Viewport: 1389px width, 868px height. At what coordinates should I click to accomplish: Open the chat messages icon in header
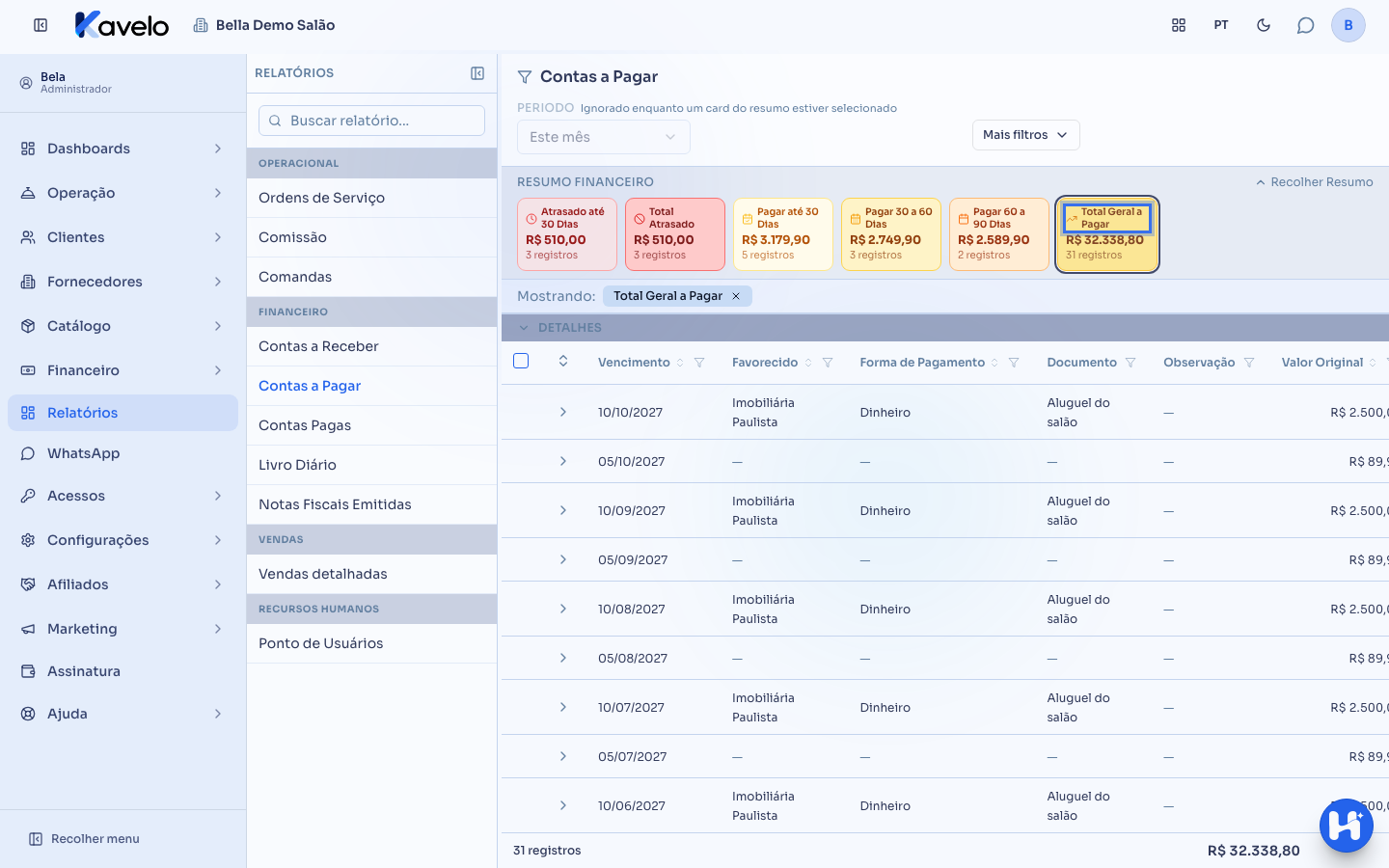tap(1306, 25)
